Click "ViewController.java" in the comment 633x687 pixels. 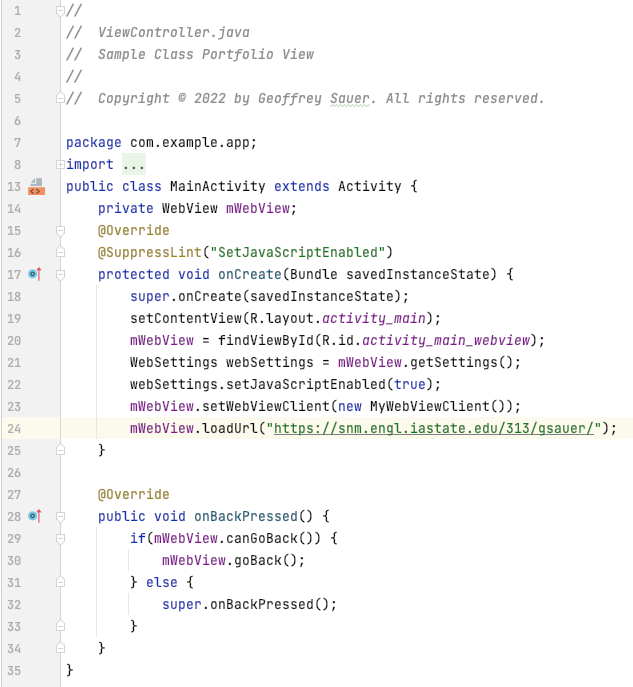174,32
